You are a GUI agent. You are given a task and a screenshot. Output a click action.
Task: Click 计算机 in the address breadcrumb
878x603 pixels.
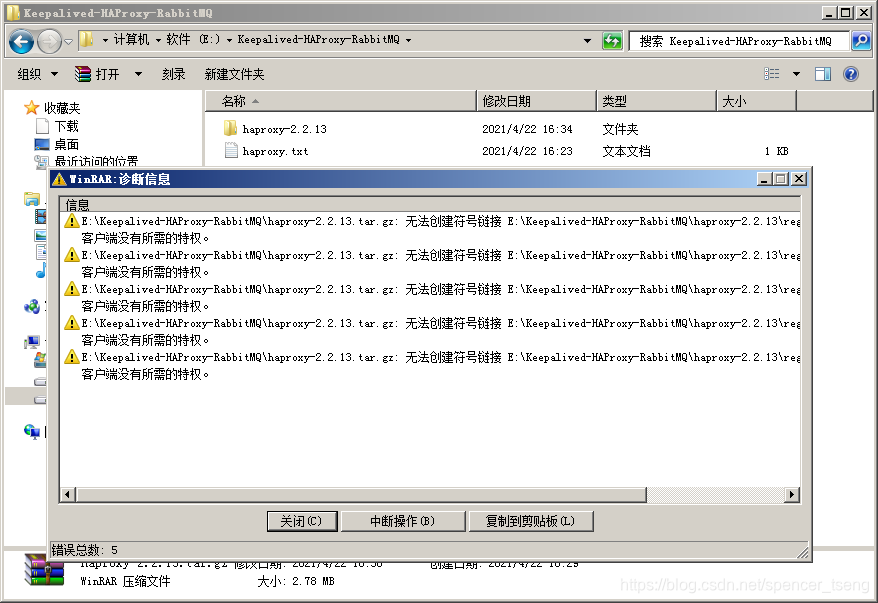pos(131,40)
